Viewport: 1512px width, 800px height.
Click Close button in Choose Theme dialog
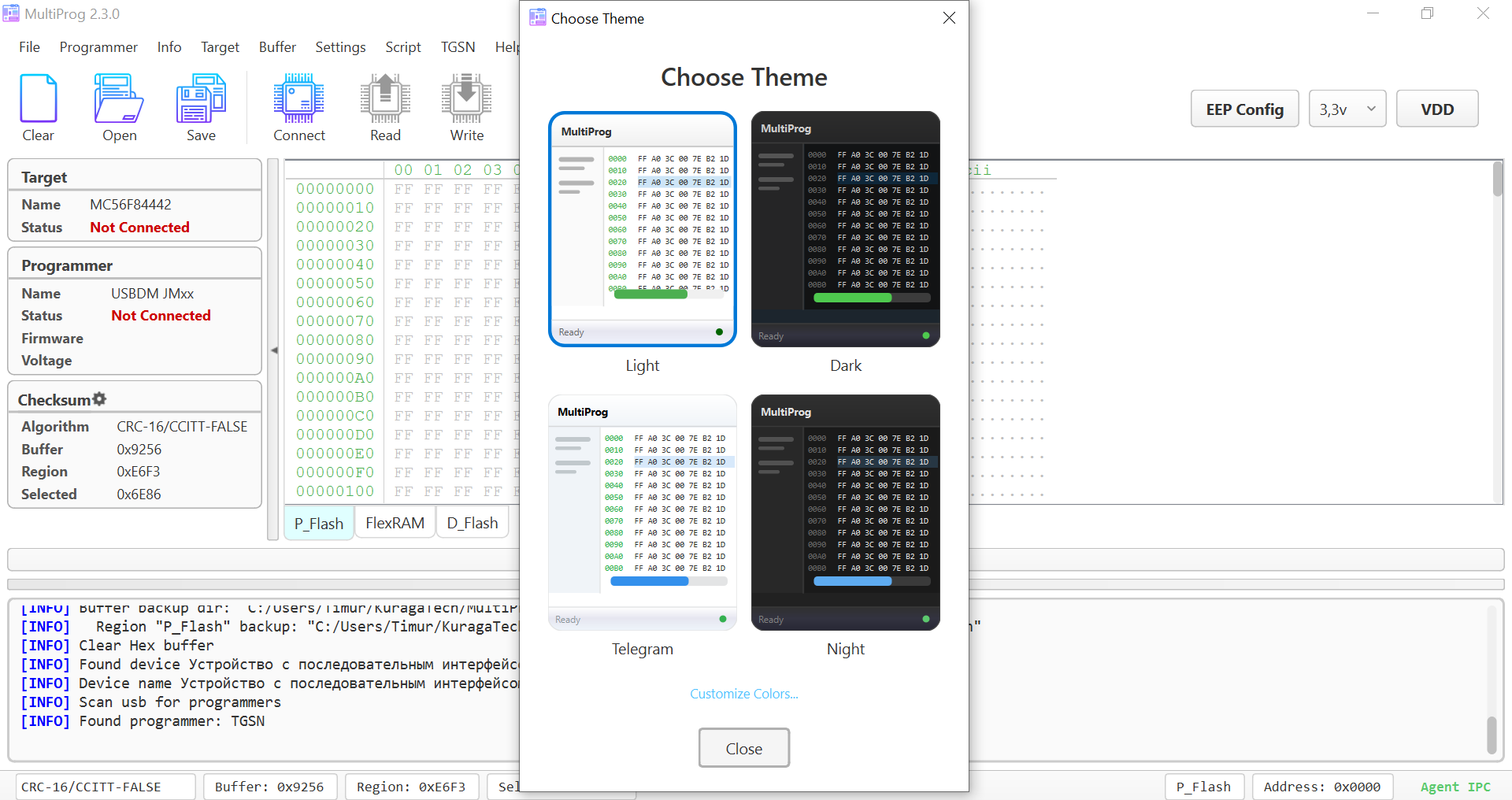point(744,748)
